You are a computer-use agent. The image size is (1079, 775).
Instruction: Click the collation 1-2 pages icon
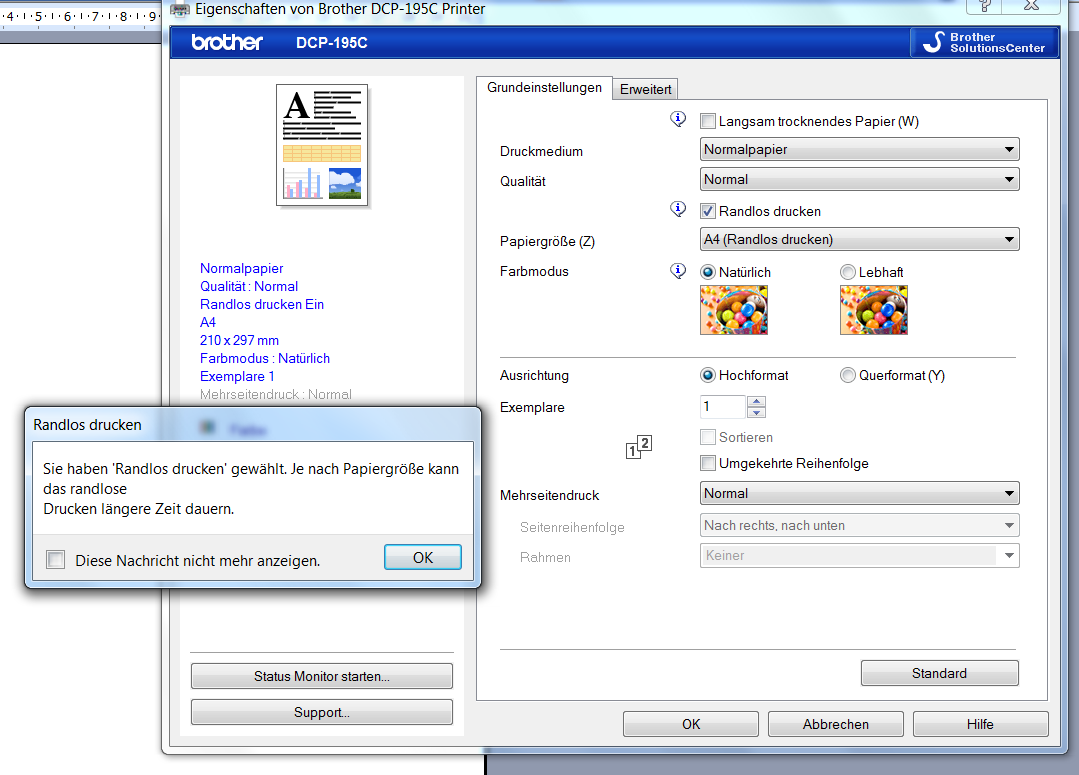(639, 447)
